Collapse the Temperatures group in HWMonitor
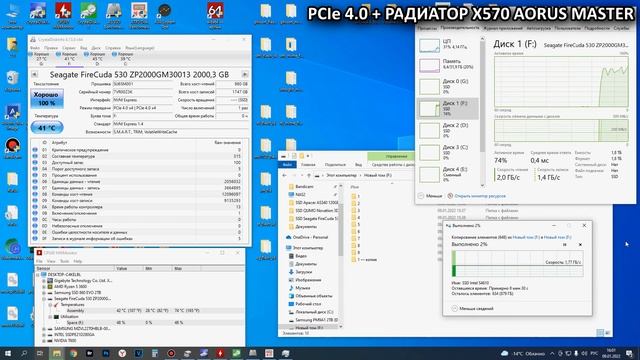This screenshot has width=640, height=360. 50,304
